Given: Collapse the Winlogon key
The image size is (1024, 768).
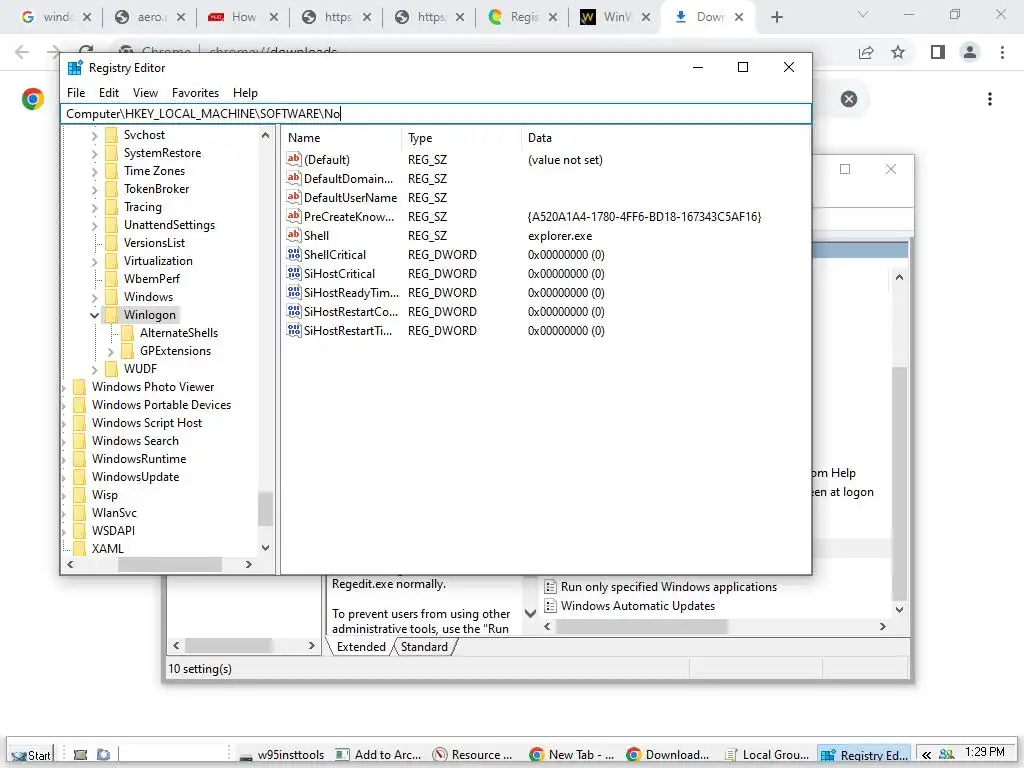Looking at the screenshot, I should [x=95, y=315].
